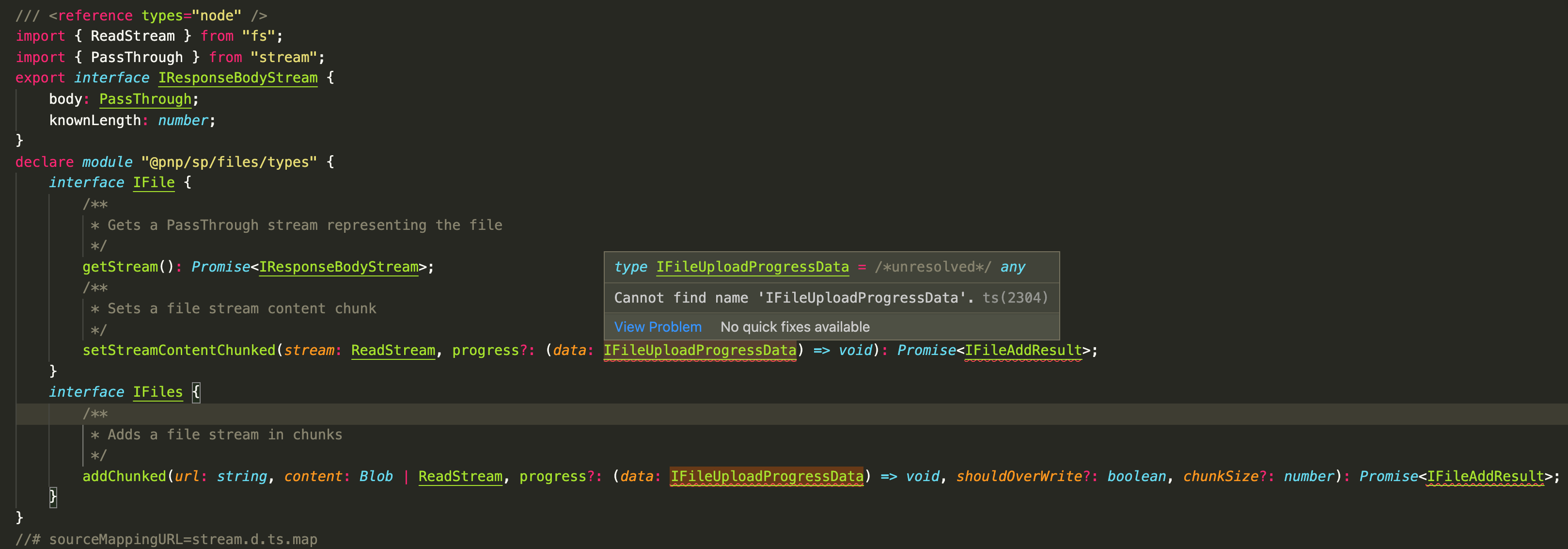The image size is (1568, 549).
Task: Click IFileAddResult in the addChunked return type
Action: pos(1485,476)
